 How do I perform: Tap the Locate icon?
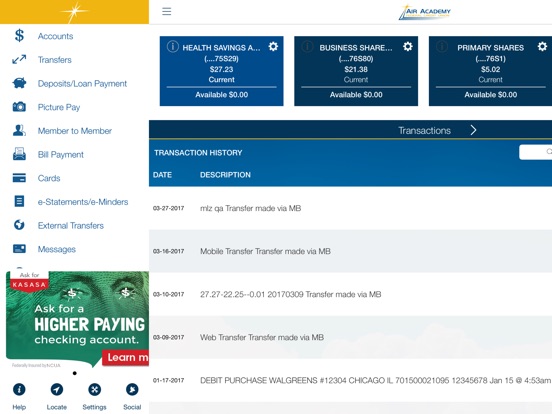click(57, 389)
